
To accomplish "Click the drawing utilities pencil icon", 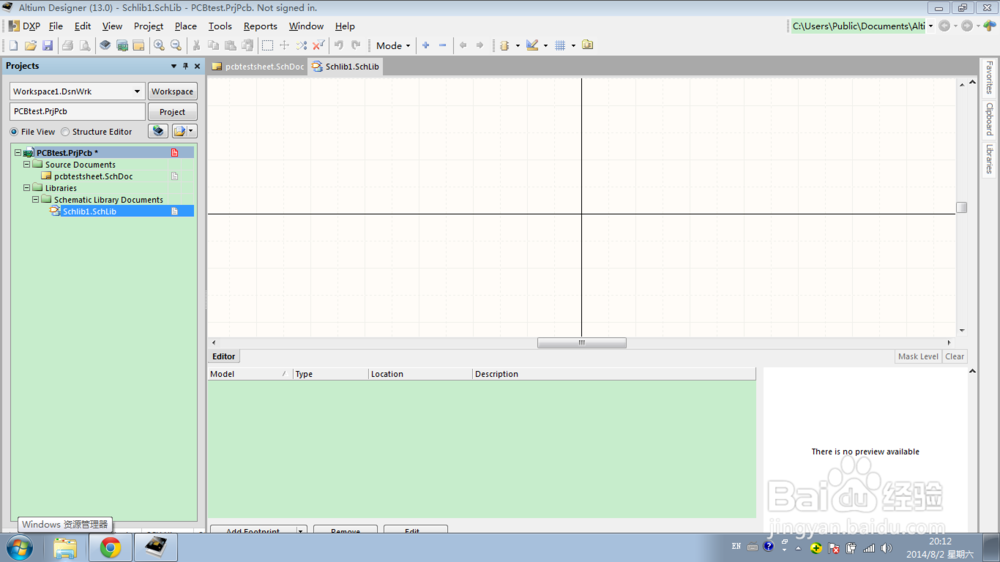I will click(x=532, y=45).
